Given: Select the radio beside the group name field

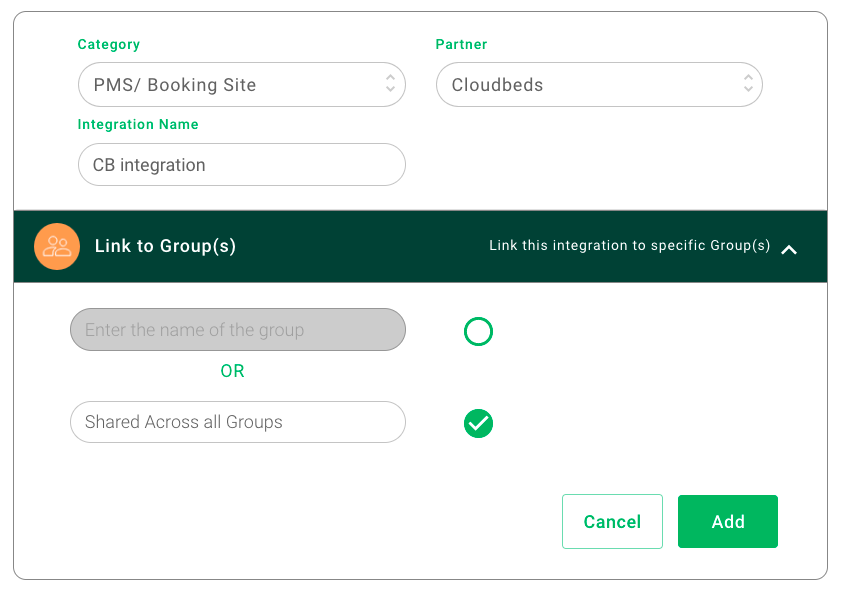Looking at the screenshot, I should (478, 331).
